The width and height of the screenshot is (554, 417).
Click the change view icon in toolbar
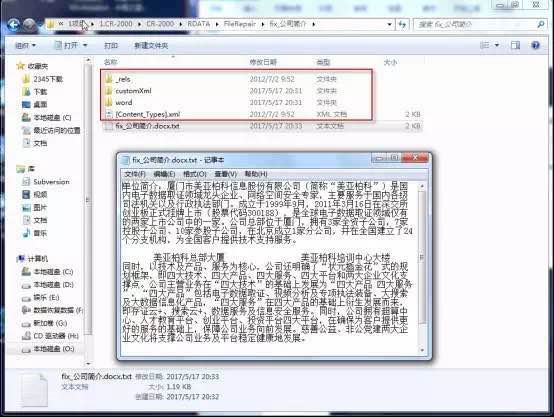coord(485,45)
